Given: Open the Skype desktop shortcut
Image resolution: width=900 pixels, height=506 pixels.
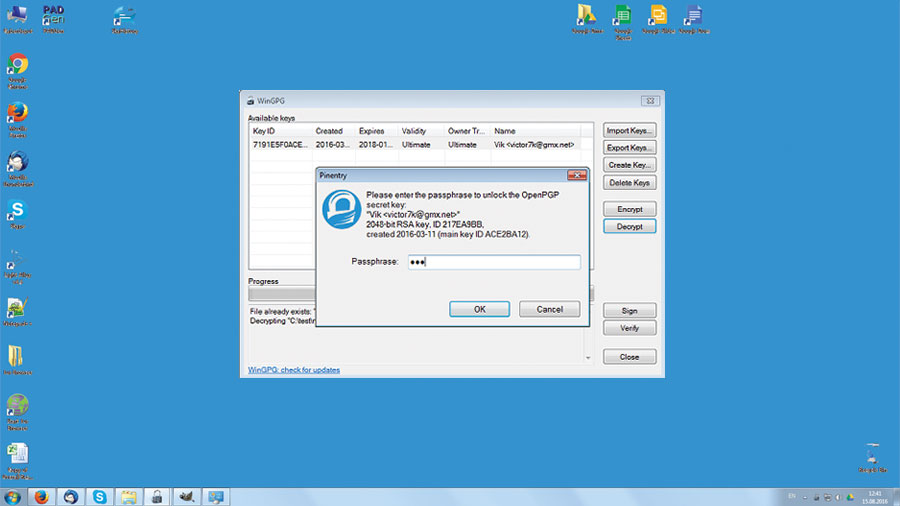Looking at the screenshot, I should click(17, 210).
